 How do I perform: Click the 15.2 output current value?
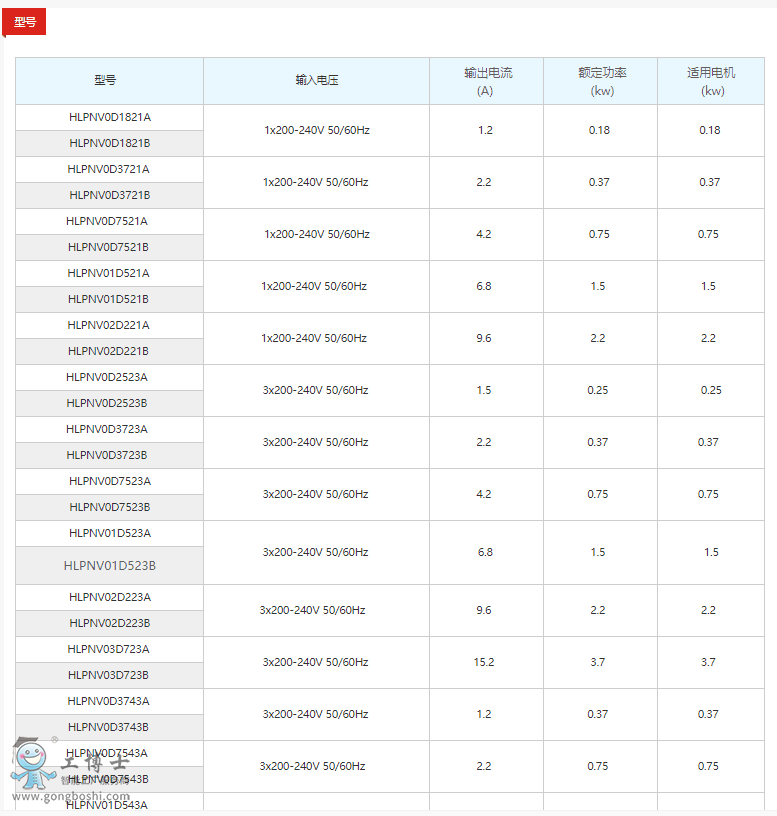point(484,662)
